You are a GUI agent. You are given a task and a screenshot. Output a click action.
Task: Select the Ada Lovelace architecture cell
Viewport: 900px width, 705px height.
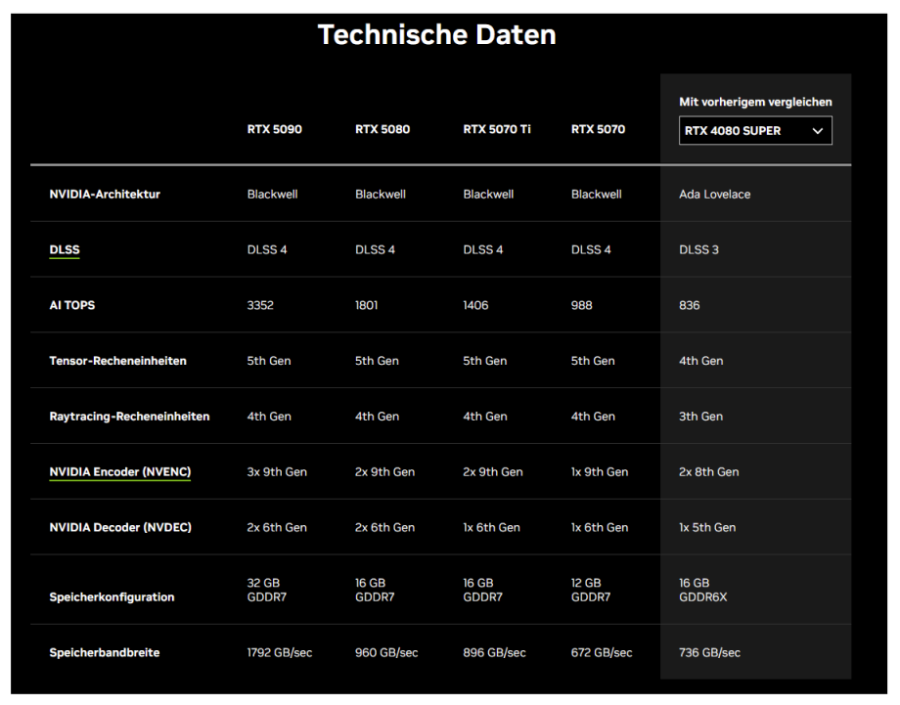(715, 194)
